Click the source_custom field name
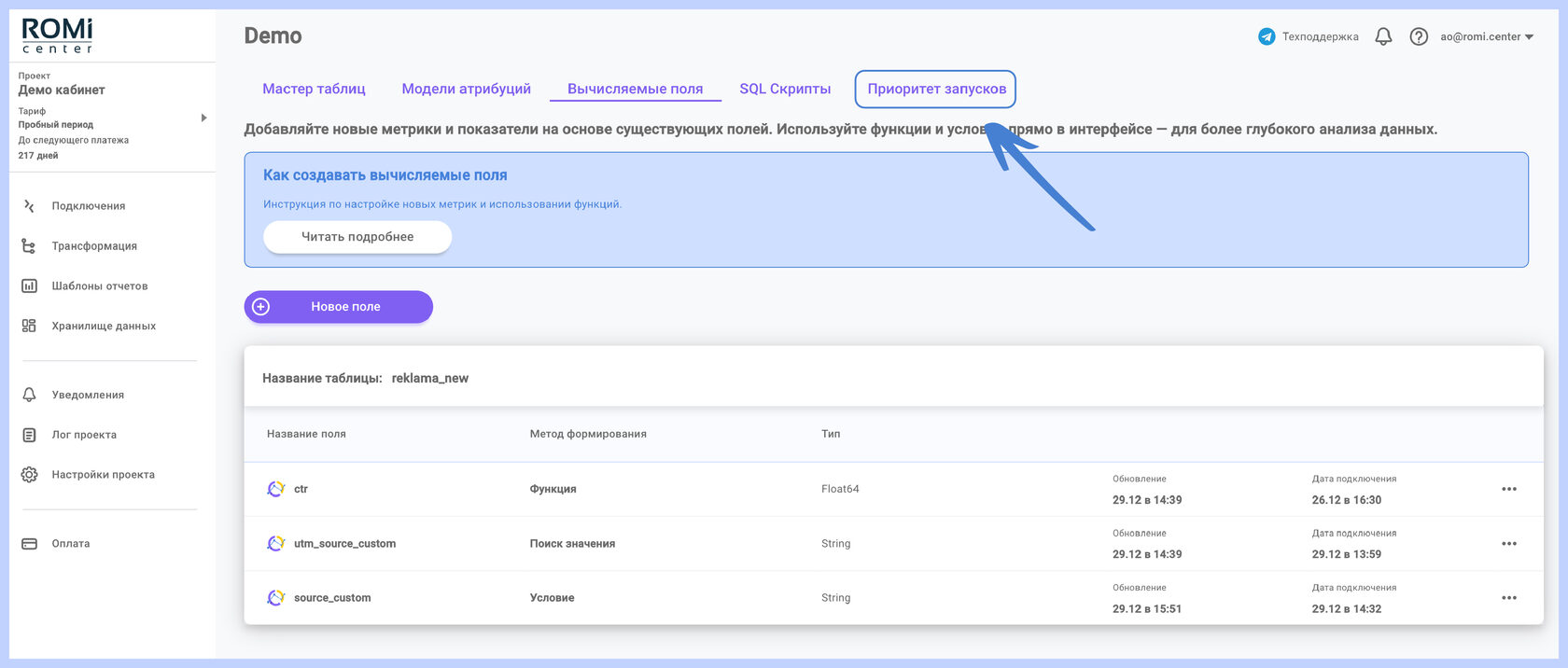 (x=332, y=598)
